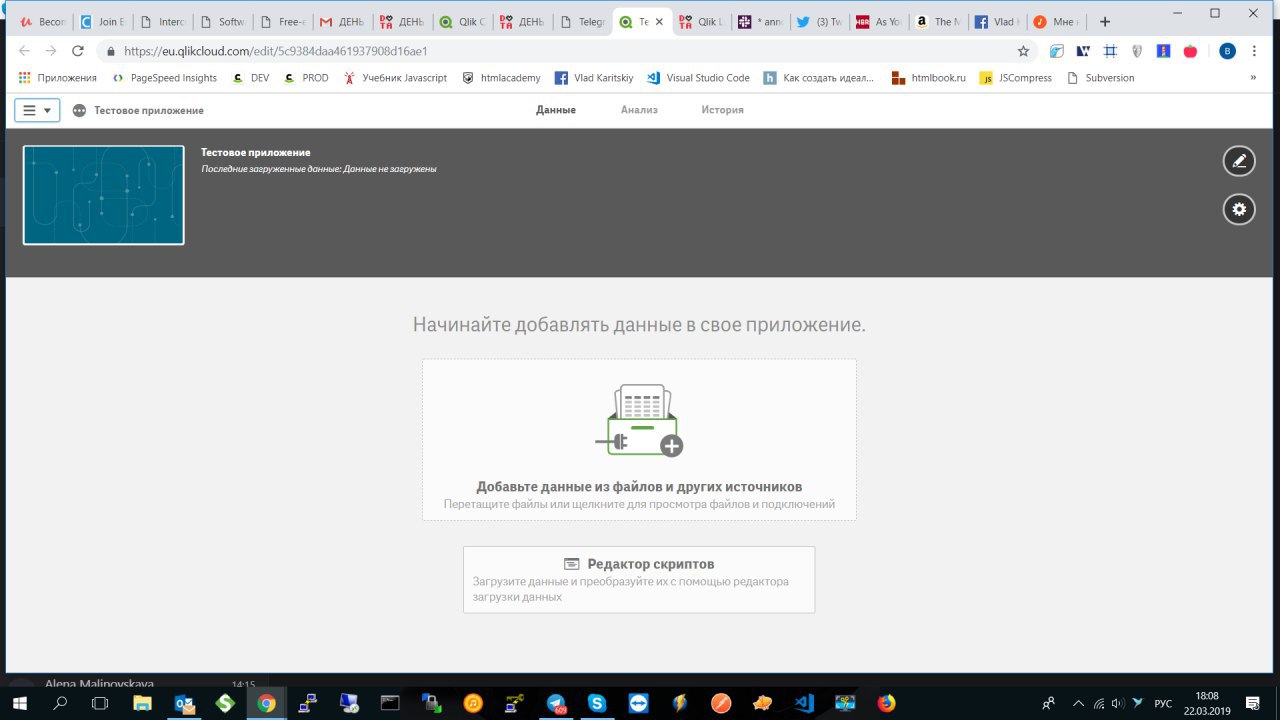Switch to the Gmail ДЕНЬ tab

coord(342,22)
